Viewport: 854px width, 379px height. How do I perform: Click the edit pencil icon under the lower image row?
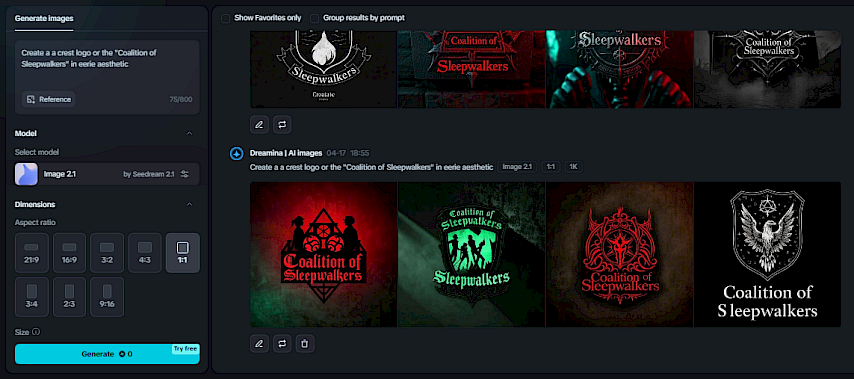259,344
